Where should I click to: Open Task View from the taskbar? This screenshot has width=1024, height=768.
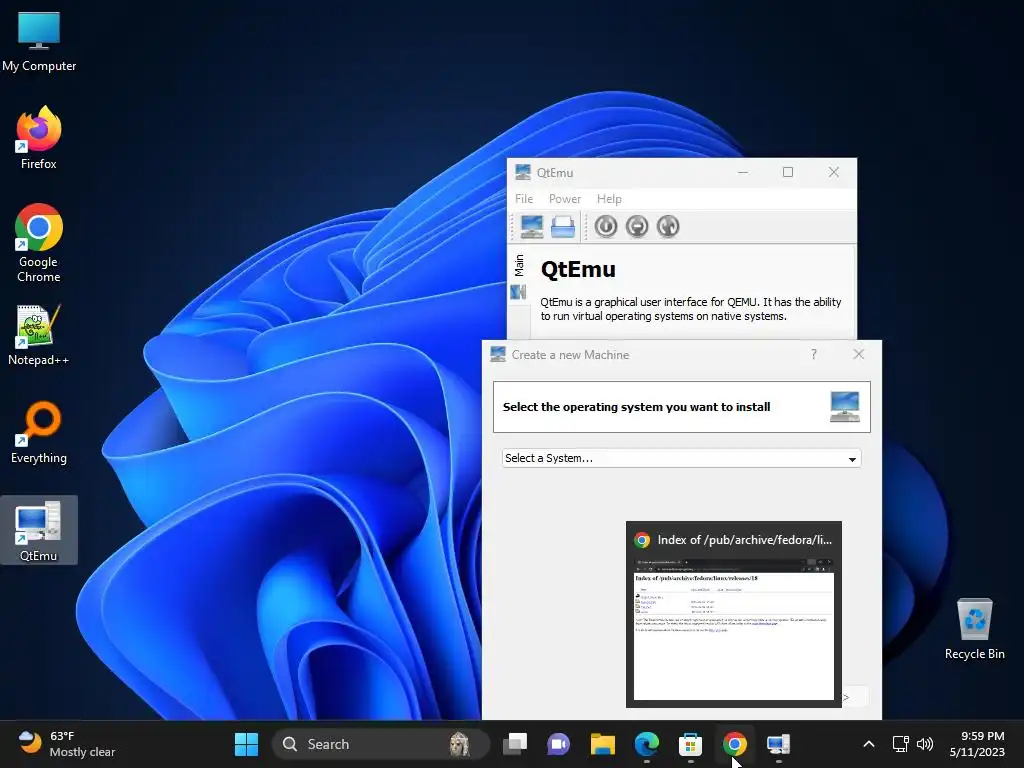[515, 744]
